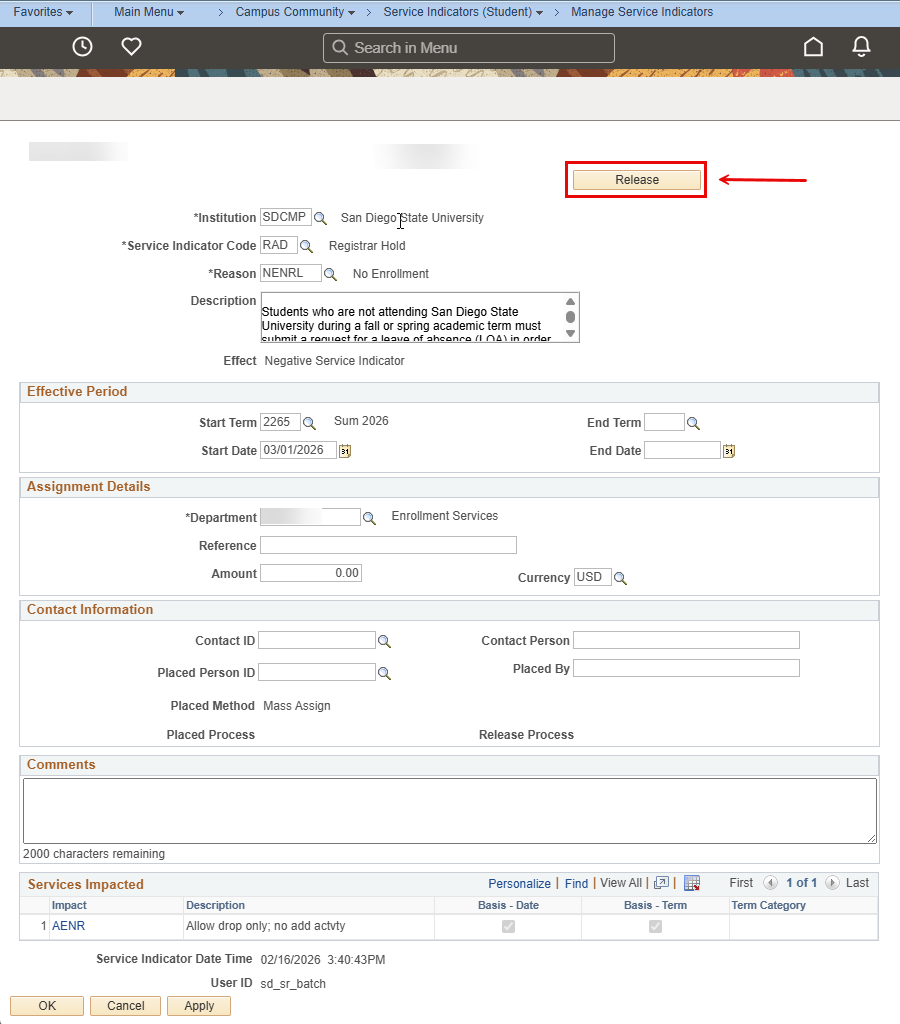
Task: Click the Start Date 03/01/2026 field
Action: click(298, 450)
